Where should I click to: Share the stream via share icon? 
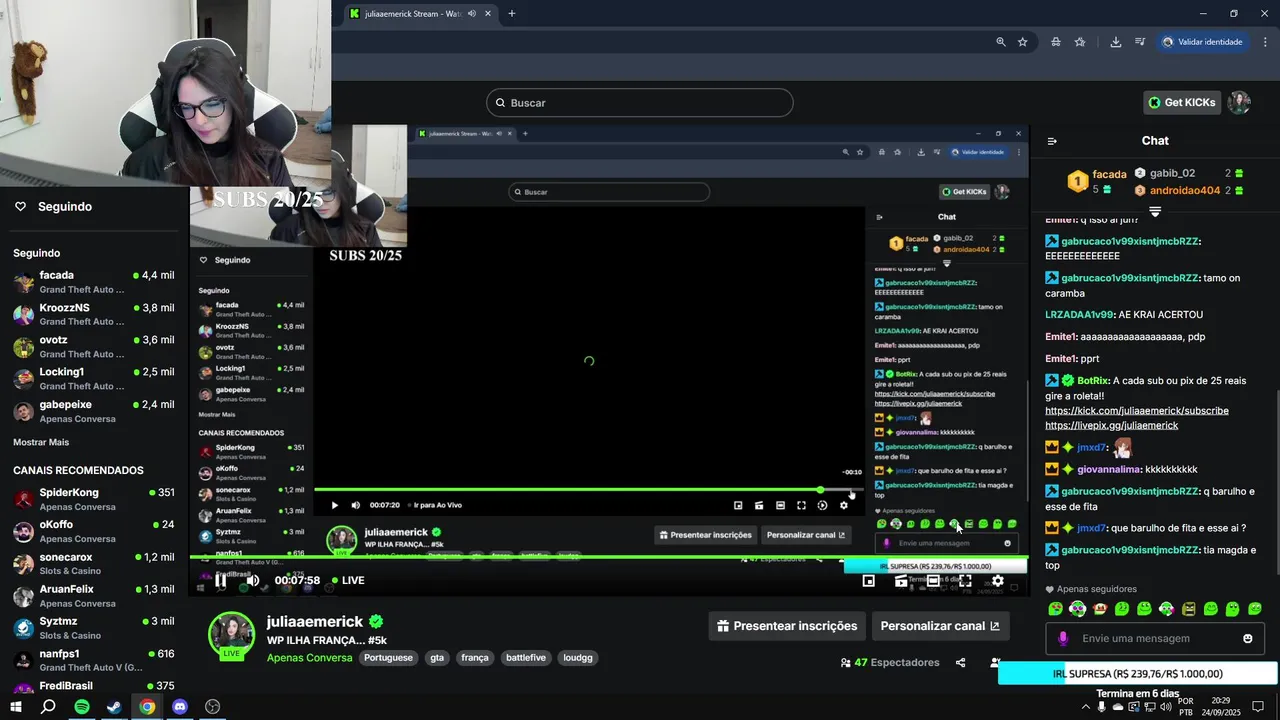(960, 662)
